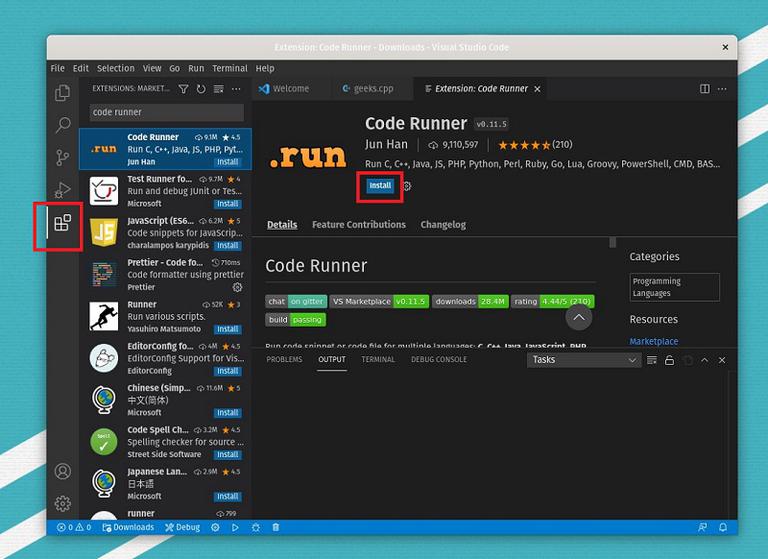Screen dimensions: 768x559
Task: Open the Marketplace resource link
Action: click(x=653, y=341)
